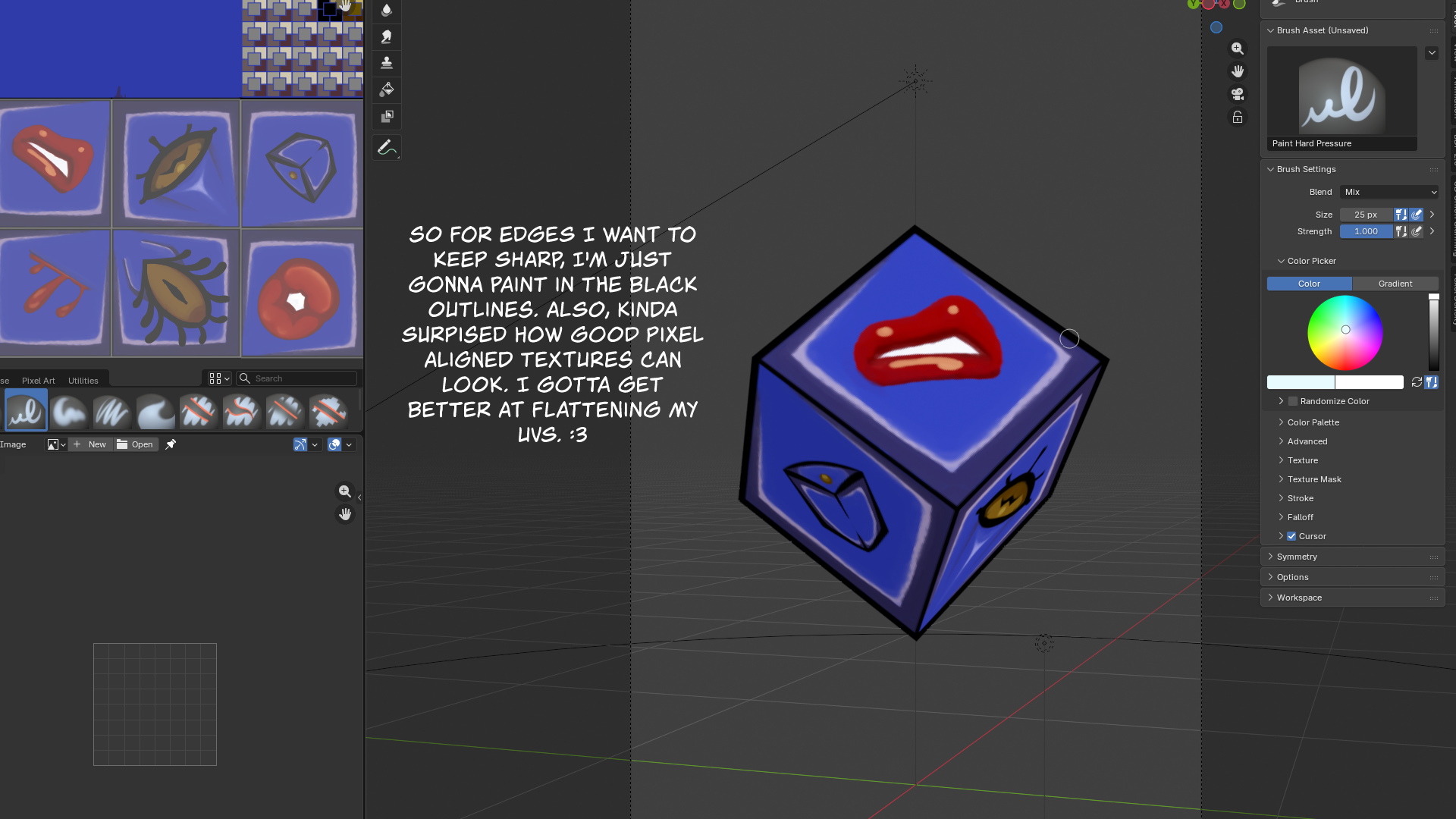The width and height of the screenshot is (1456, 819).
Task: Click the 3D viewport zoom magnifier icon
Action: (1238, 49)
